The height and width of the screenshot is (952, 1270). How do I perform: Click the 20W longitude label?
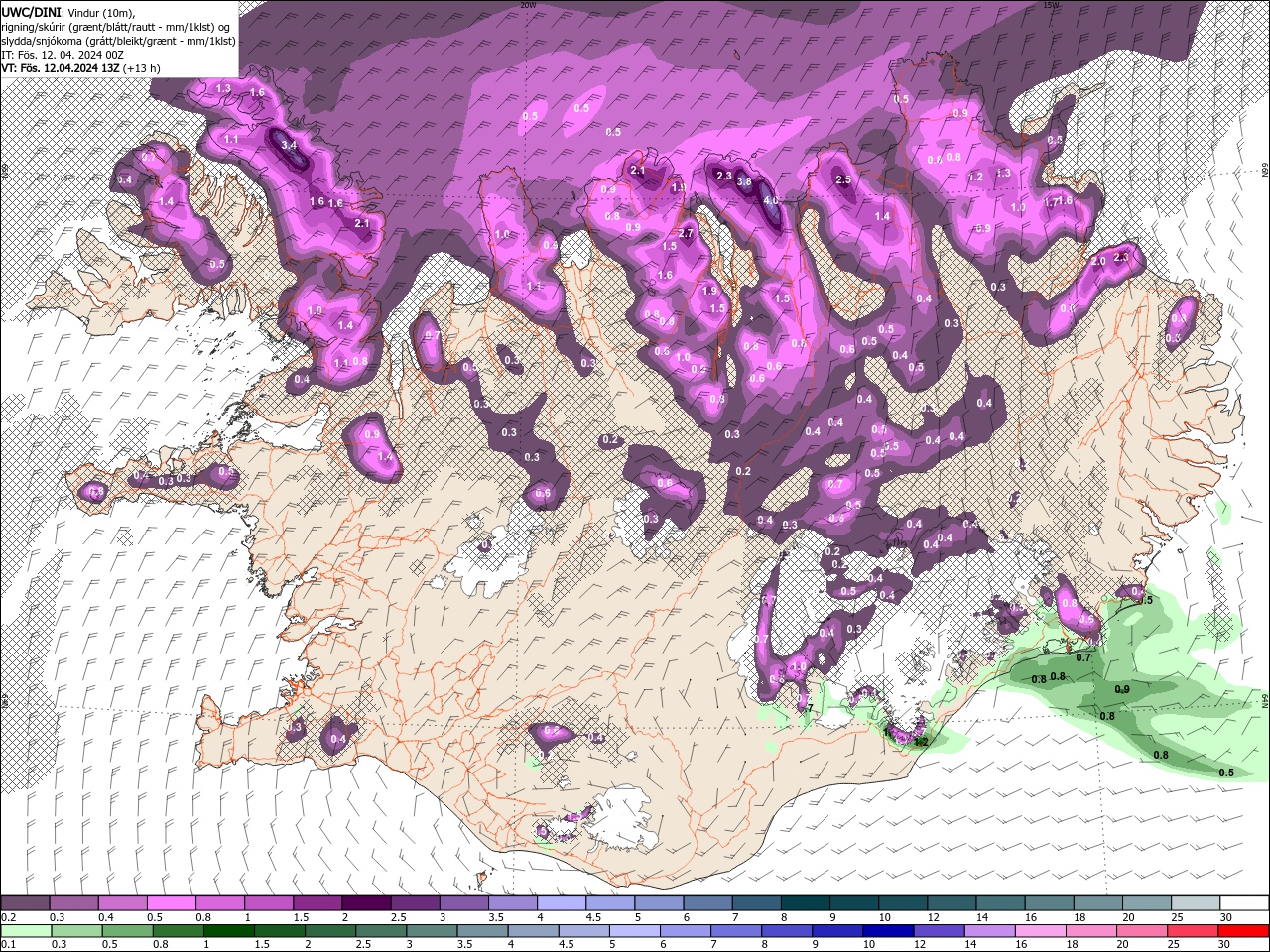pyautogui.click(x=528, y=5)
